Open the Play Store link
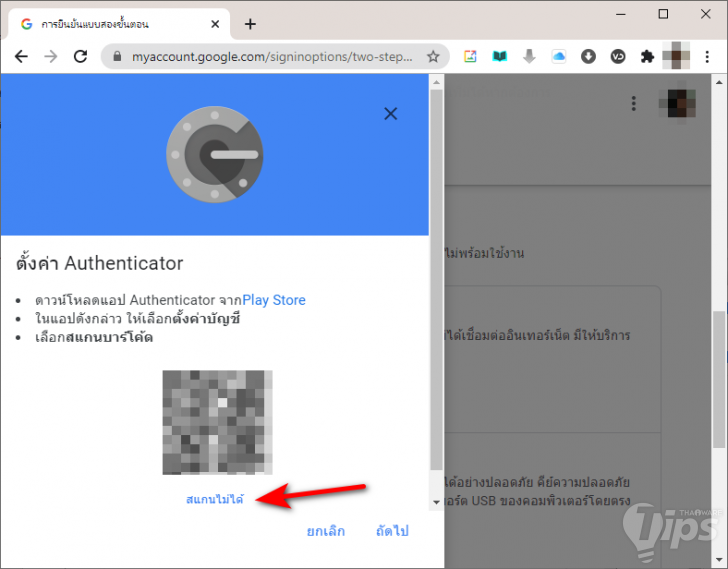The image size is (728, 569). (x=274, y=300)
